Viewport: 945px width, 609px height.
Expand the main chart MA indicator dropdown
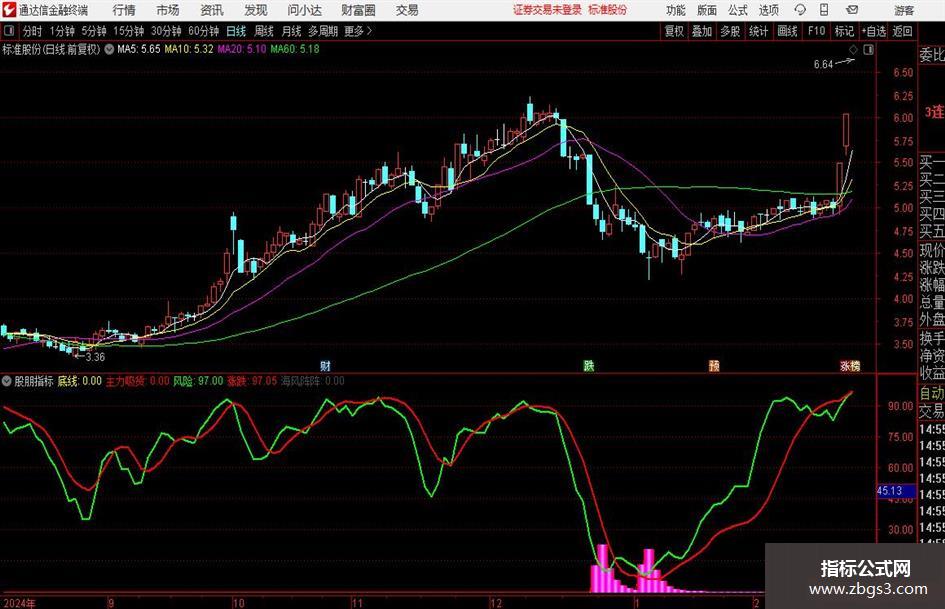(x=109, y=49)
